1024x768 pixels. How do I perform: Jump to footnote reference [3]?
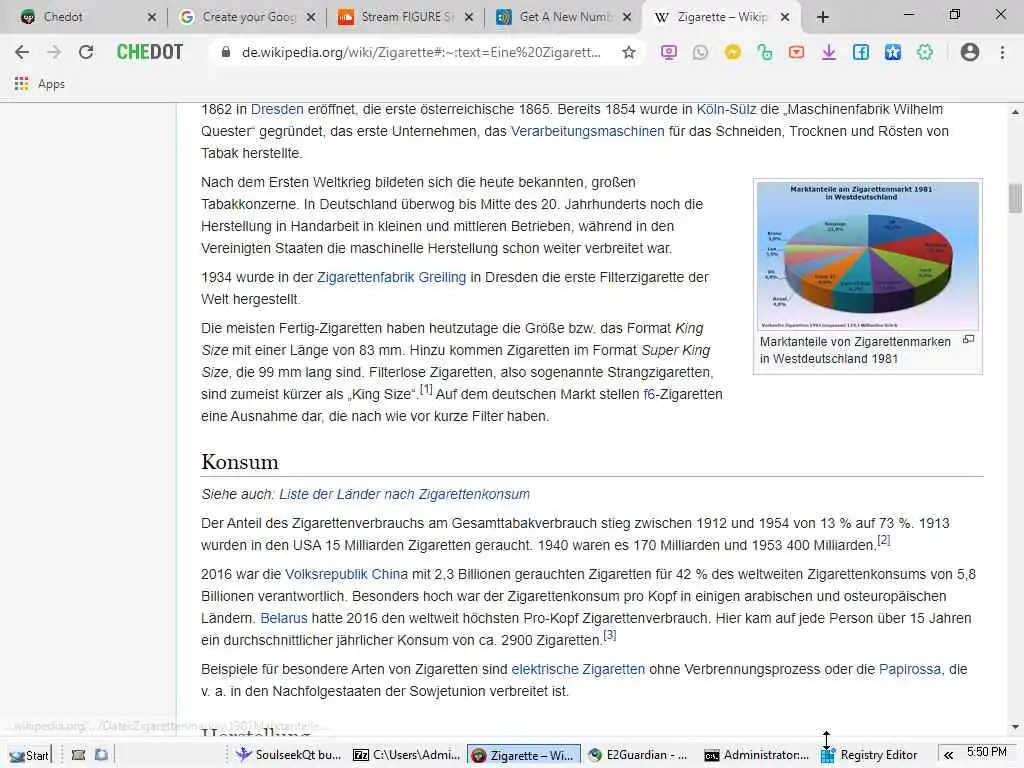609,635
